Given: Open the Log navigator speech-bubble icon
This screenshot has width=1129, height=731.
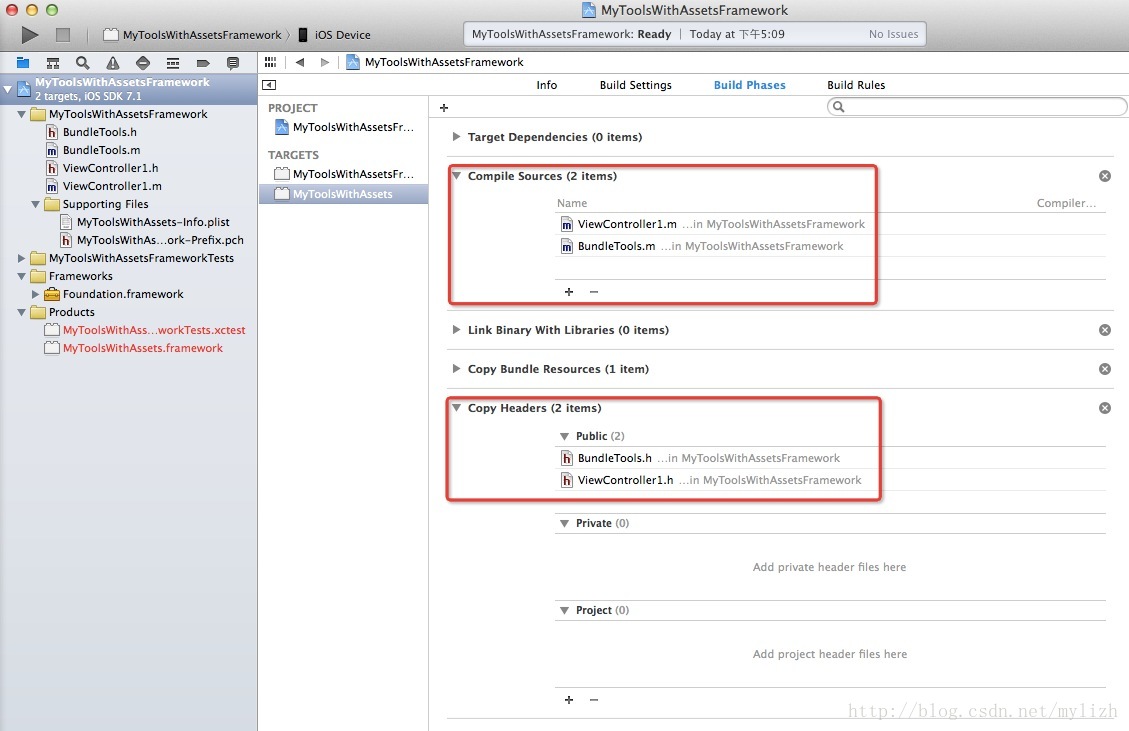Looking at the screenshot, I should 233,63.
